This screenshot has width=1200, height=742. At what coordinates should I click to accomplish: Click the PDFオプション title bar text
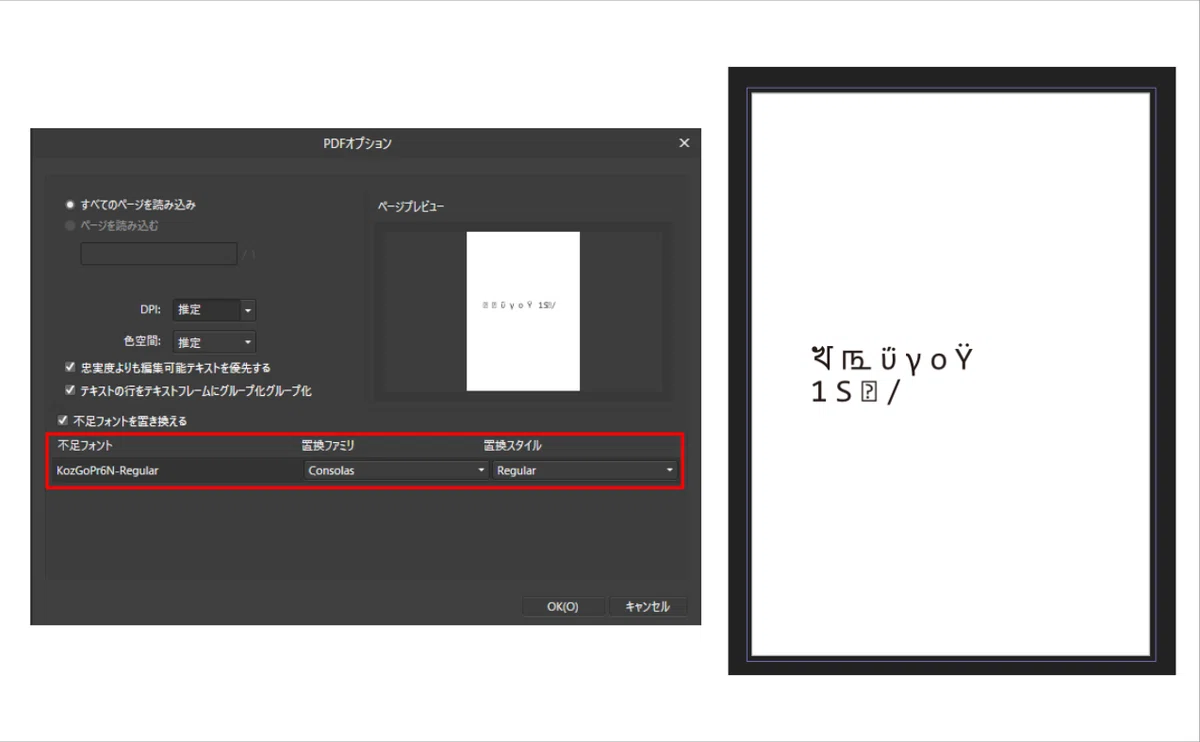[358, 143]
